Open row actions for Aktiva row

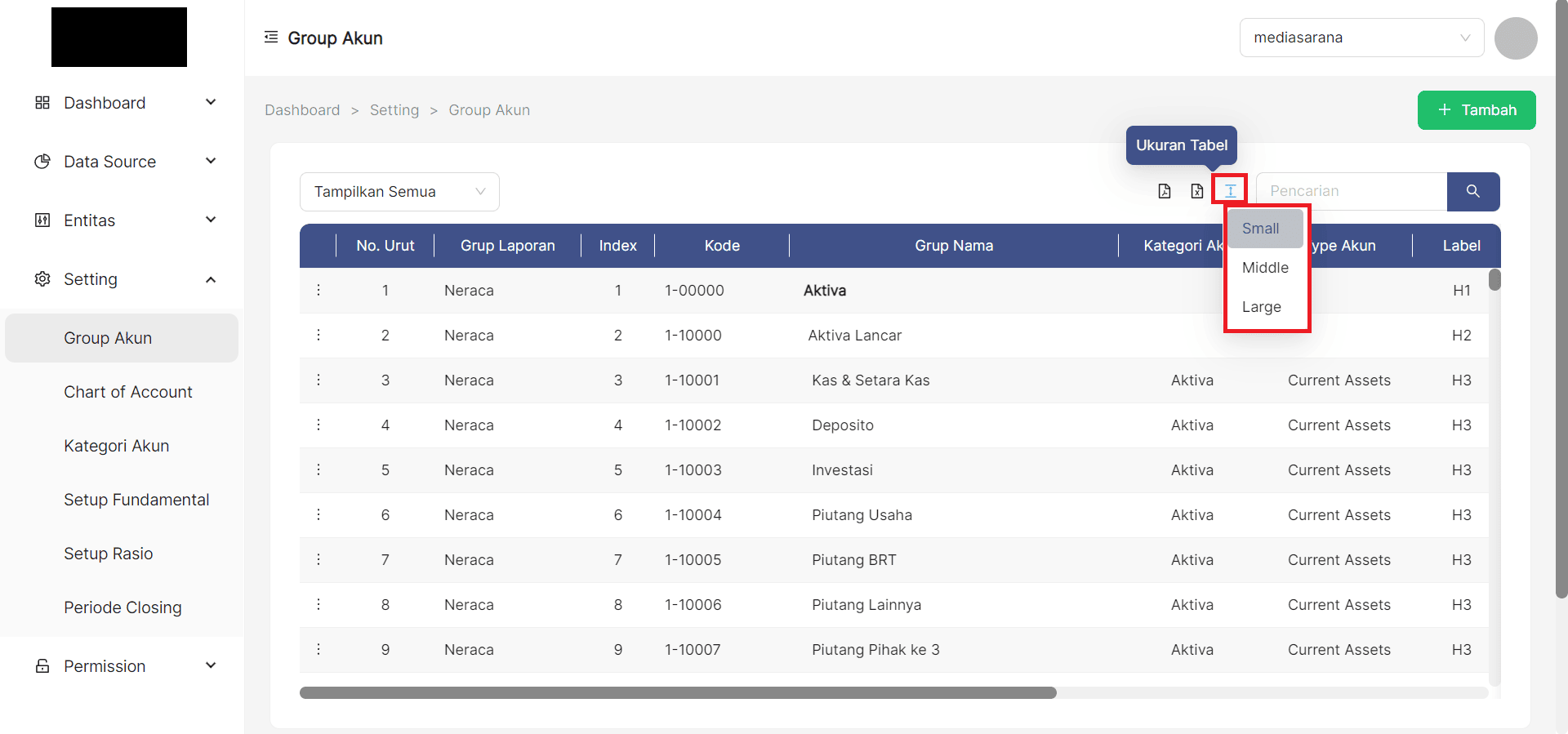pos(318,291)
